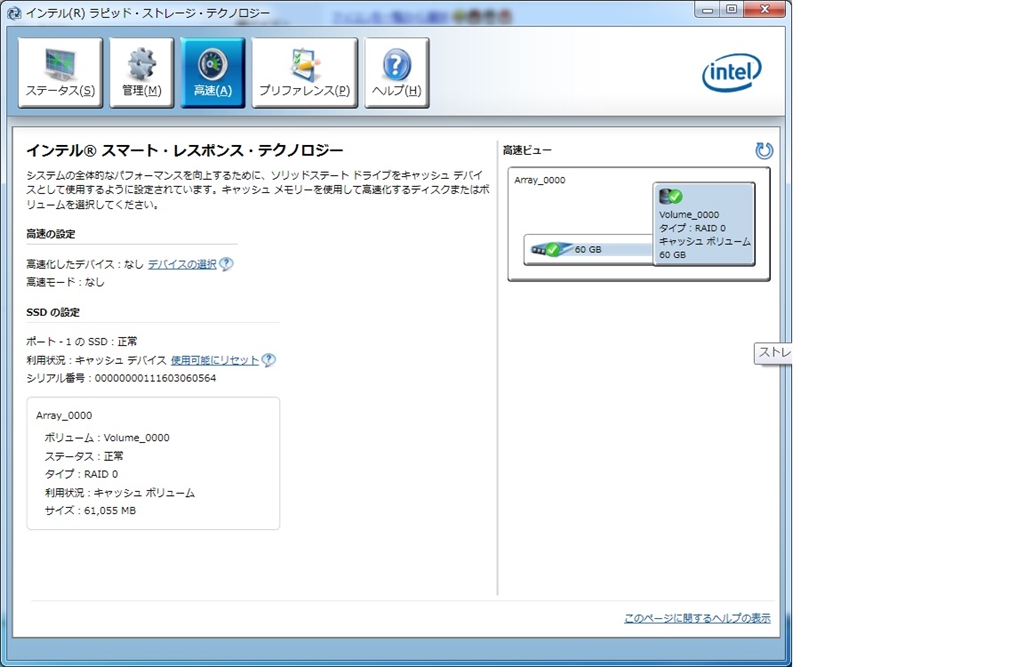Click the シリアル番号 serial number line
This screenshot has height=667, width=1024.
(121, 378)
